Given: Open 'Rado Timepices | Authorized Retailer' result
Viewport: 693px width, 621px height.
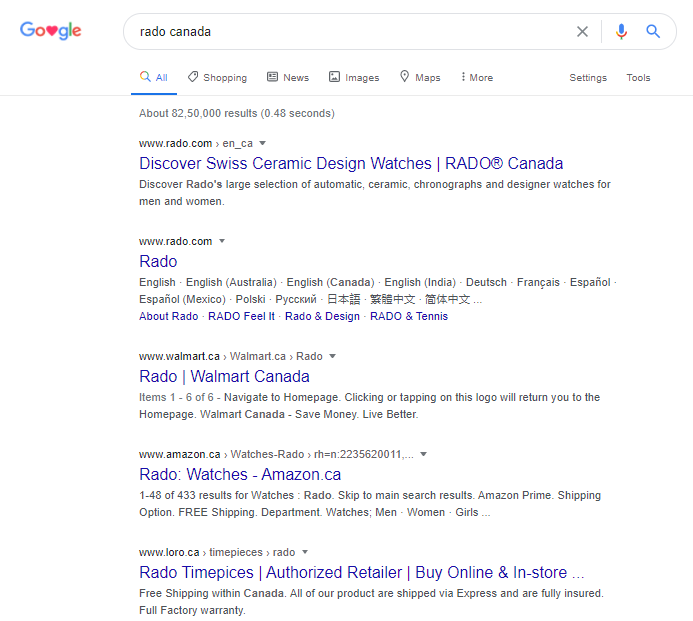Looking at the screenshot, I should coord(362,573).
